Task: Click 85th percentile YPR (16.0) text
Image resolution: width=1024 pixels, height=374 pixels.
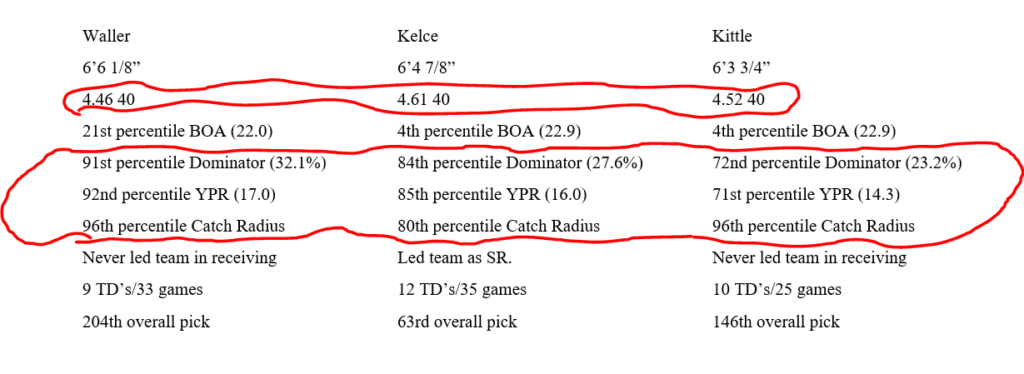Action: click(492, 195)
